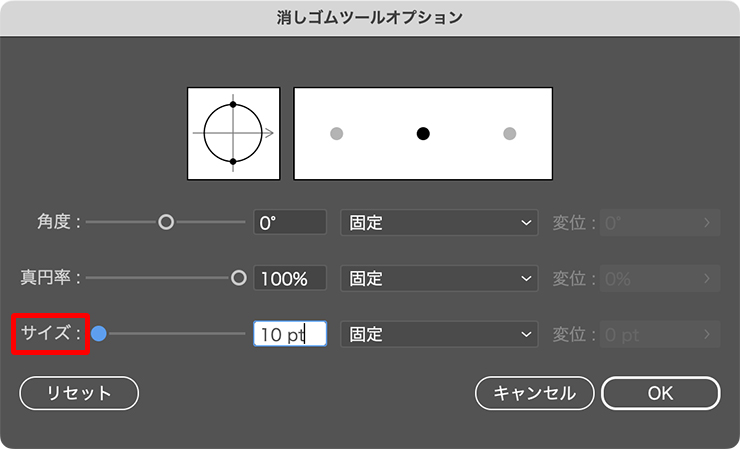Click the サイズ value field showing 10 pt

click(290, 335)
